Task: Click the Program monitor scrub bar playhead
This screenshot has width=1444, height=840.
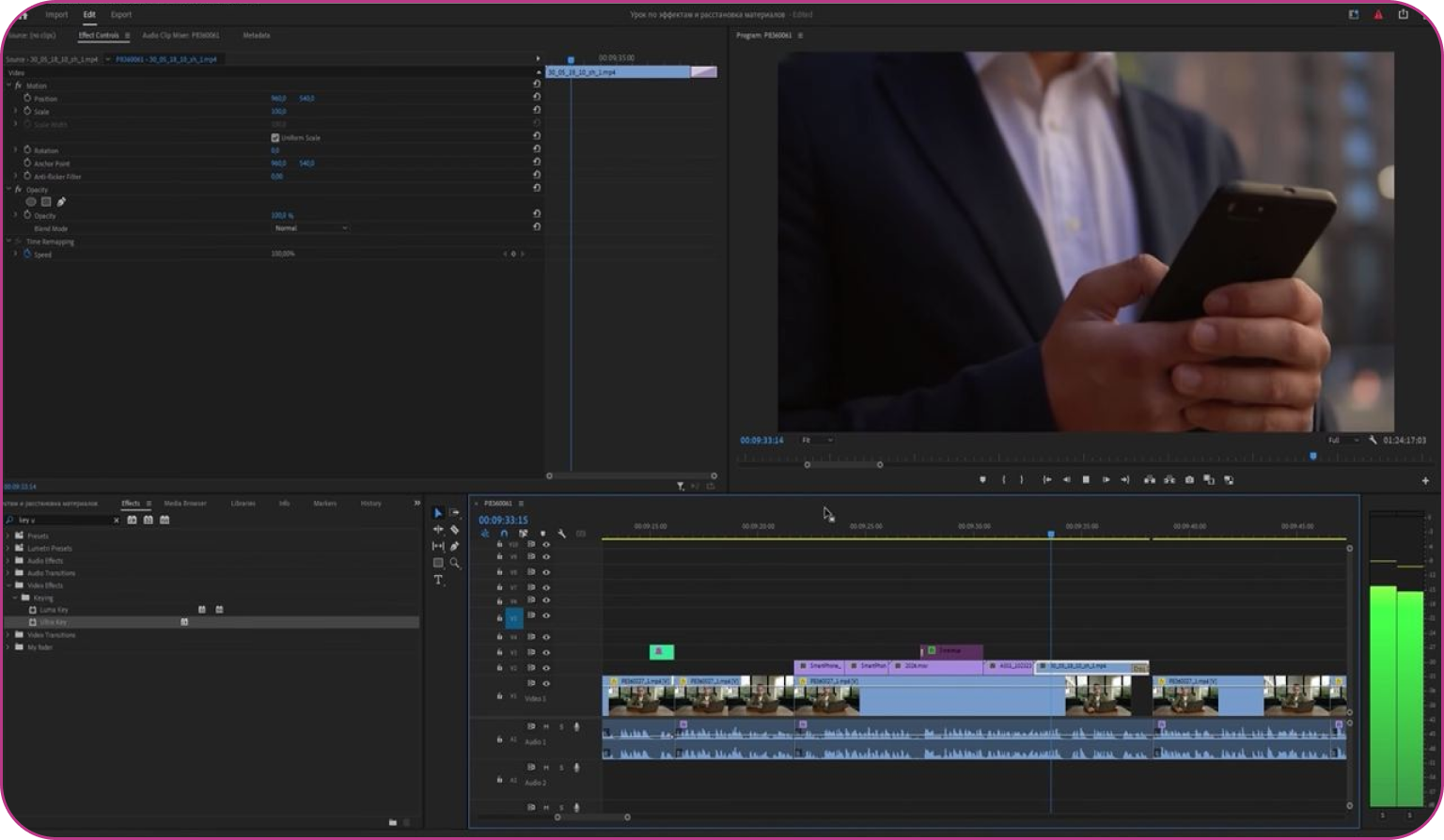Action: point(1313,457)
